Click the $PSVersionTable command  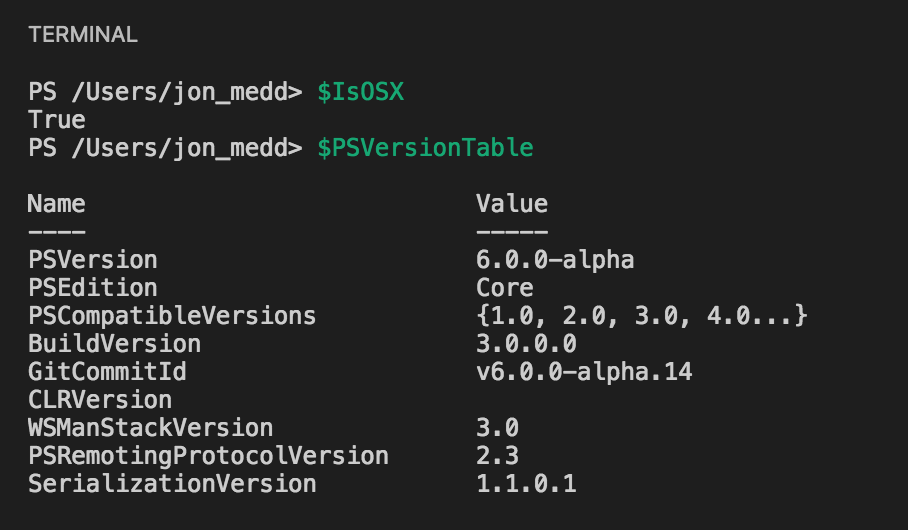[425, 148]
